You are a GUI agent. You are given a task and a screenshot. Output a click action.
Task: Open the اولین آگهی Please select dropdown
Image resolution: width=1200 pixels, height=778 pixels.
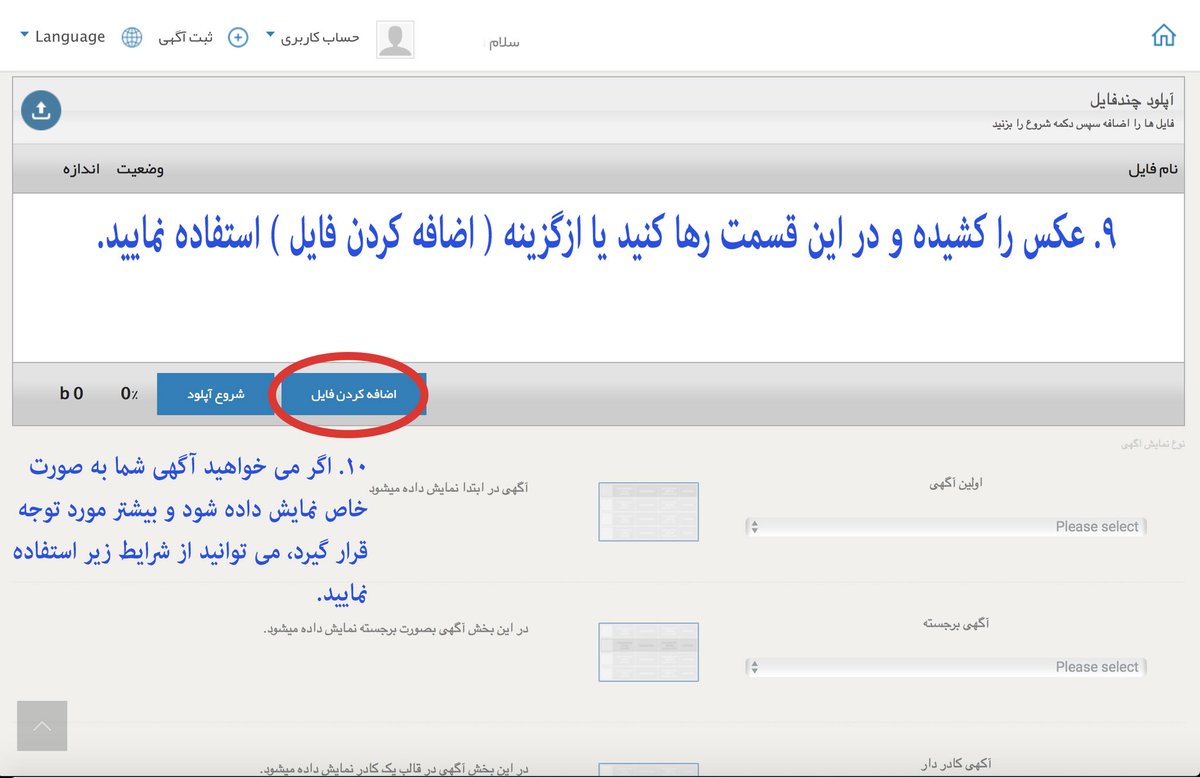946,527
